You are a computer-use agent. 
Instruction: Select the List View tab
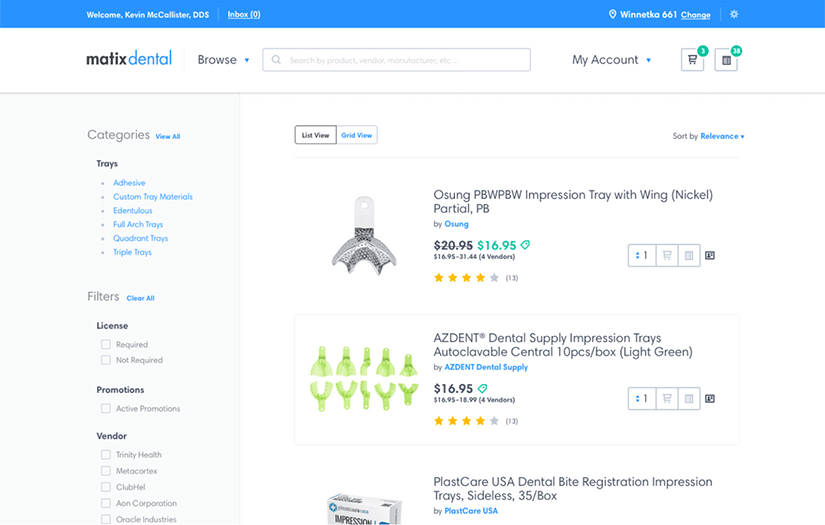(x=315, y=135)
